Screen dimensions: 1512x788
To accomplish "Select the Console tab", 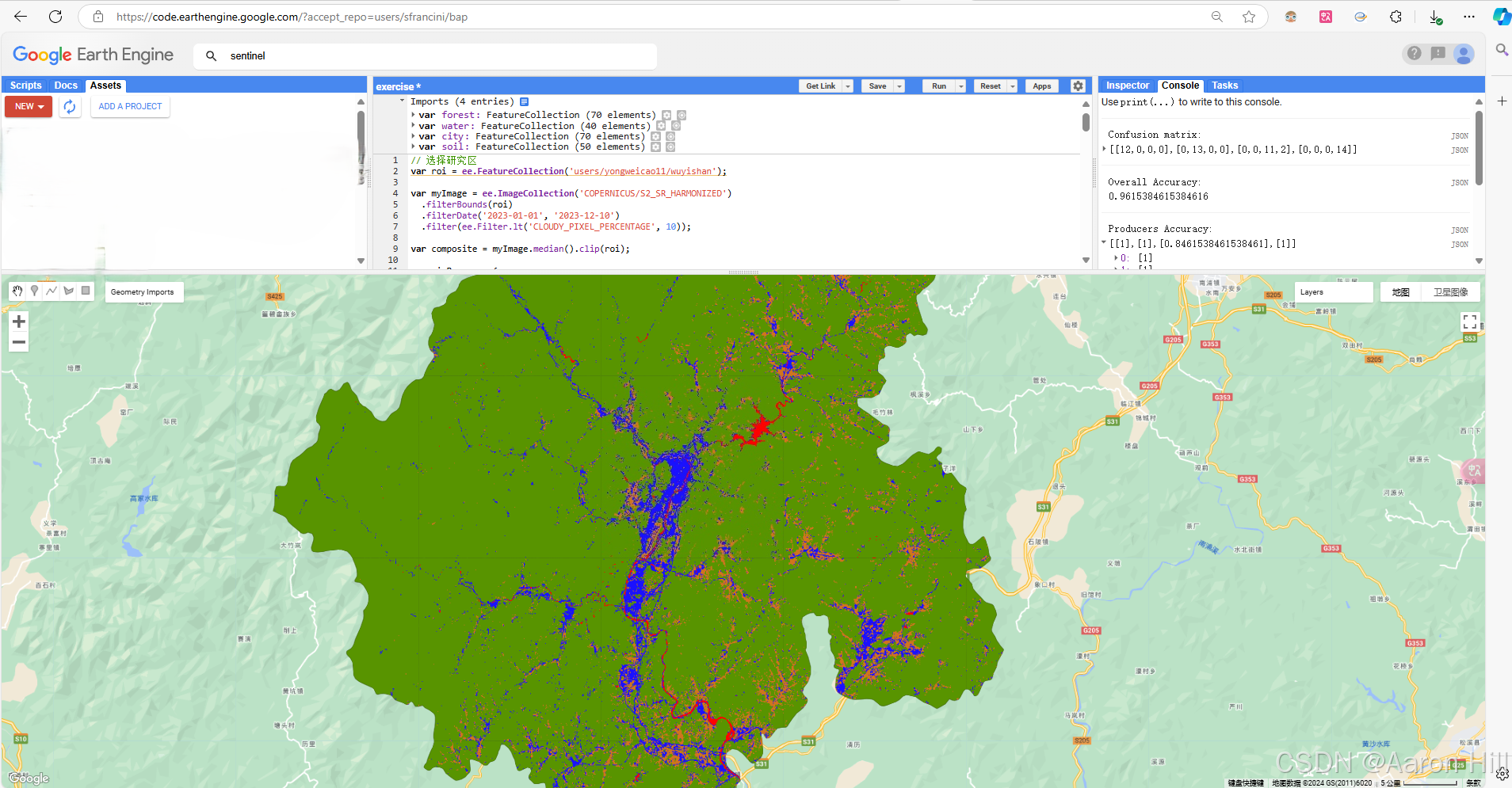I will [x=1180, y=86].
